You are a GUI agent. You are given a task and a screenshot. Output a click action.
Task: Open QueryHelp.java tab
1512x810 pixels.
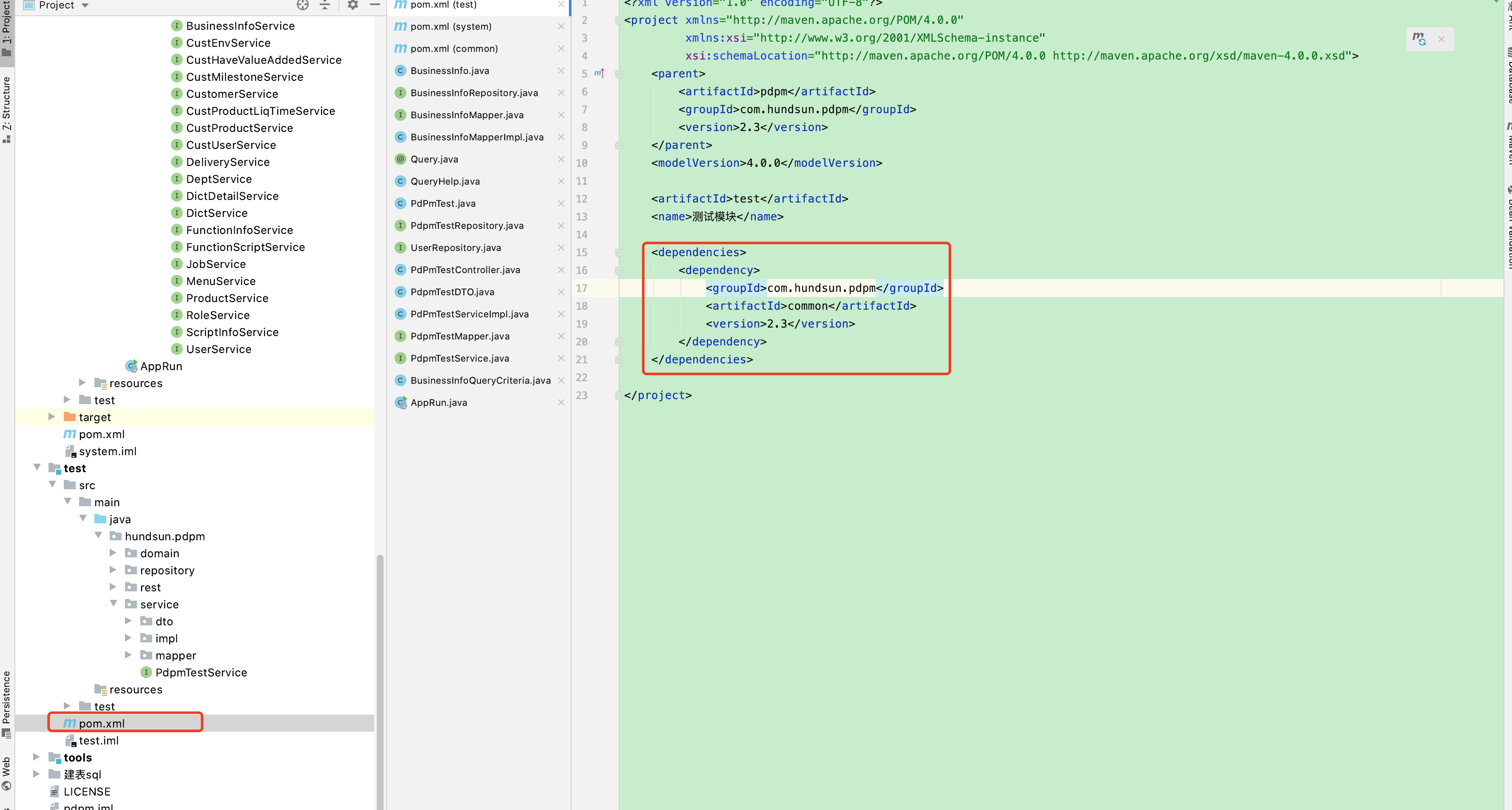[445, 182]
